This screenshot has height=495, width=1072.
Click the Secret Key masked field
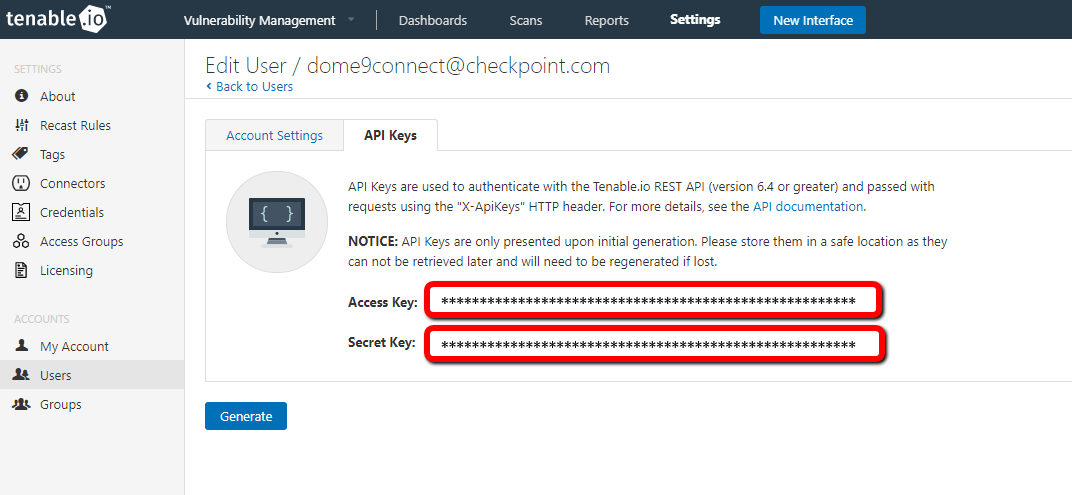coord(654,345)
